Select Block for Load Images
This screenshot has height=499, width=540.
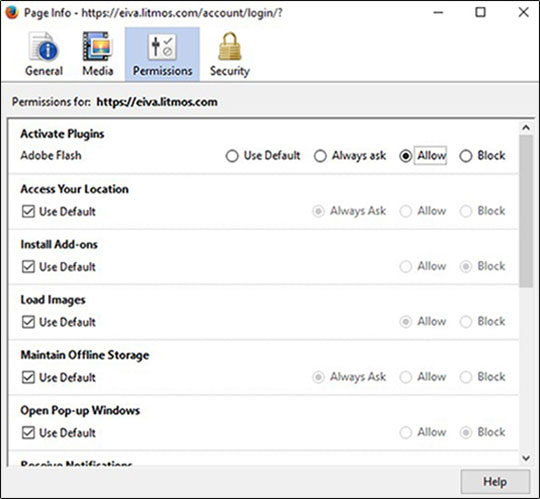point(466,322)
